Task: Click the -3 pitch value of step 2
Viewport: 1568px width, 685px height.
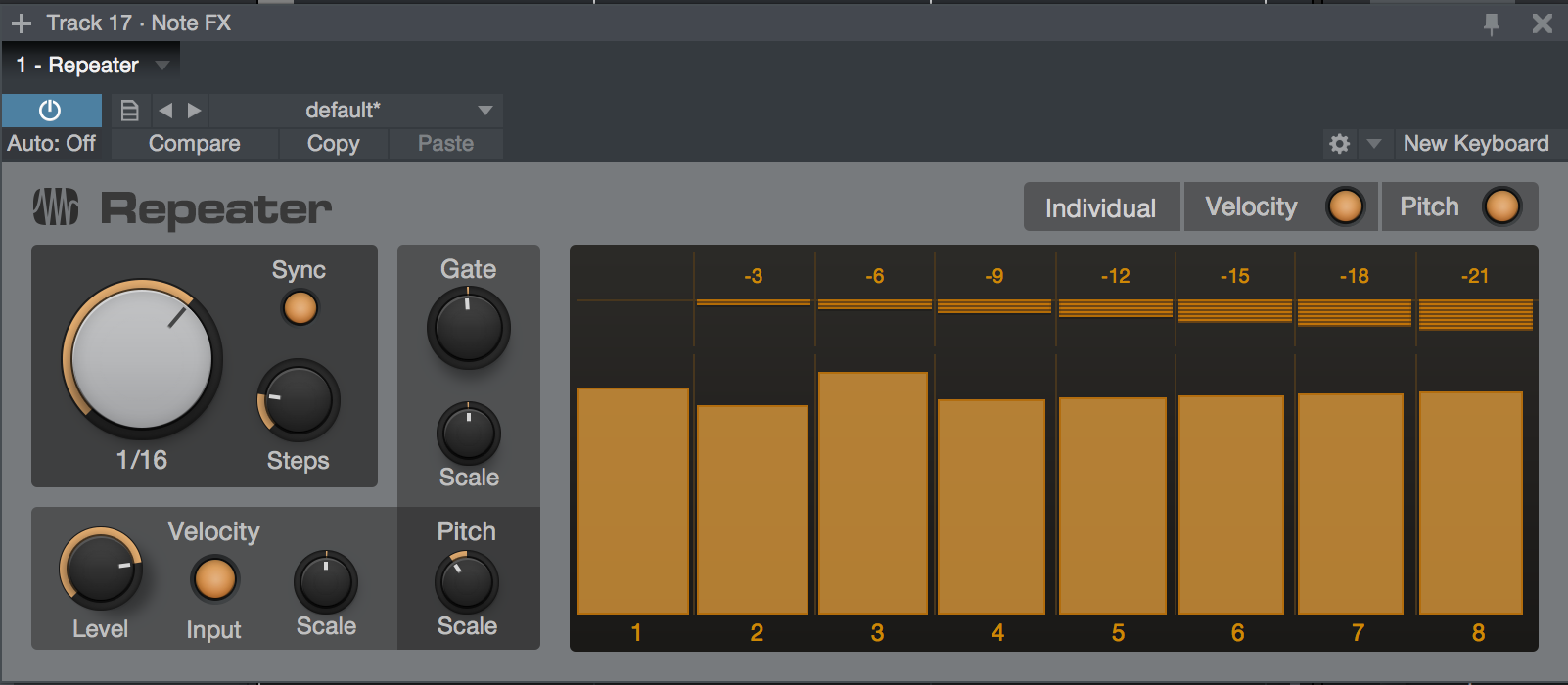Action: [753, 276]
